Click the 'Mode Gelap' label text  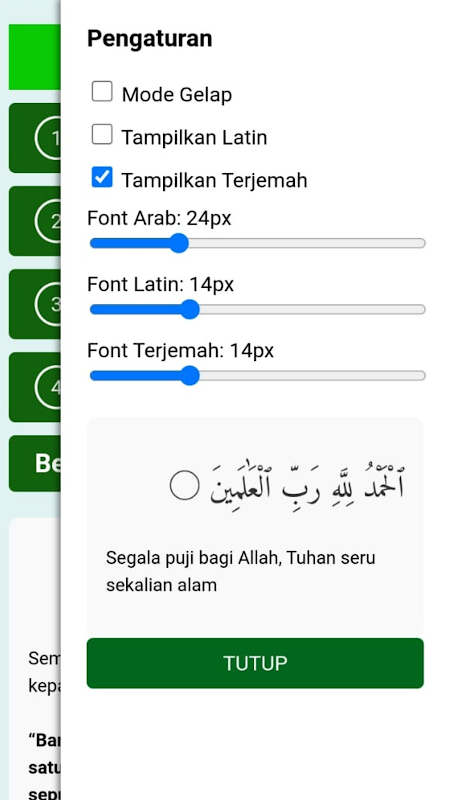tap(177, 95)
